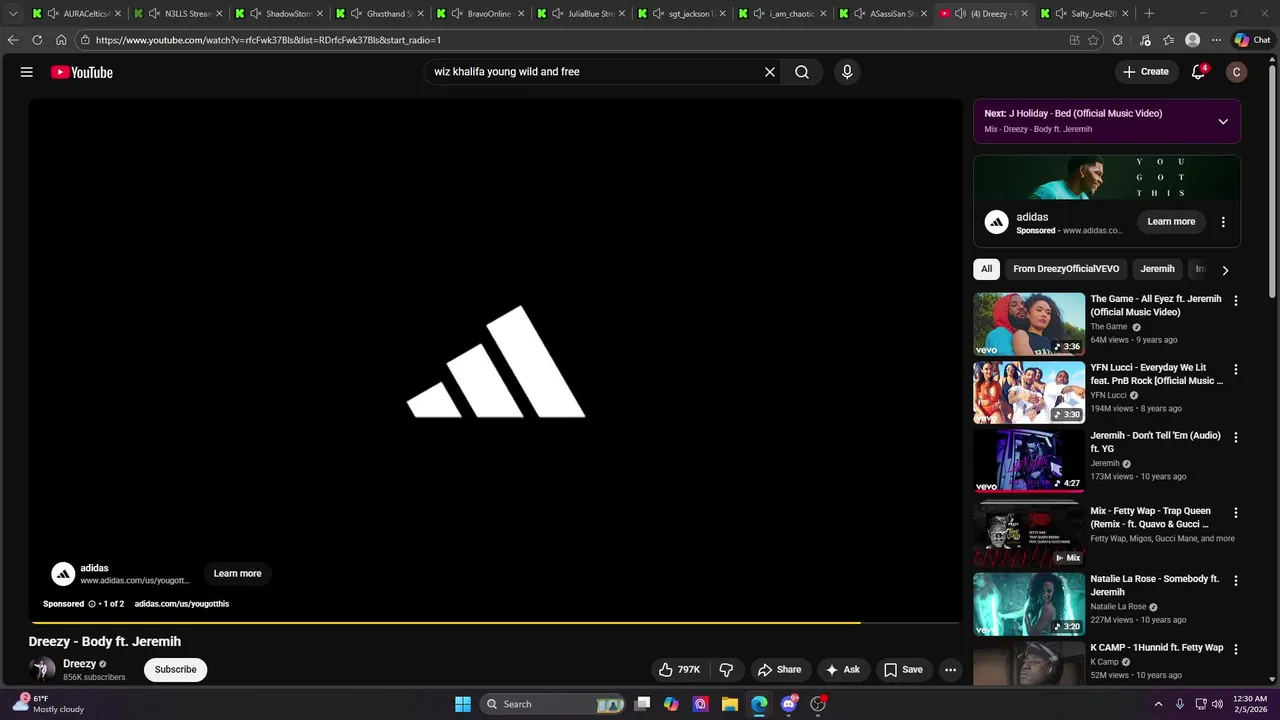1280x720 pixels.
Task: Open the Dreezy channel name link
Action: 79,664
